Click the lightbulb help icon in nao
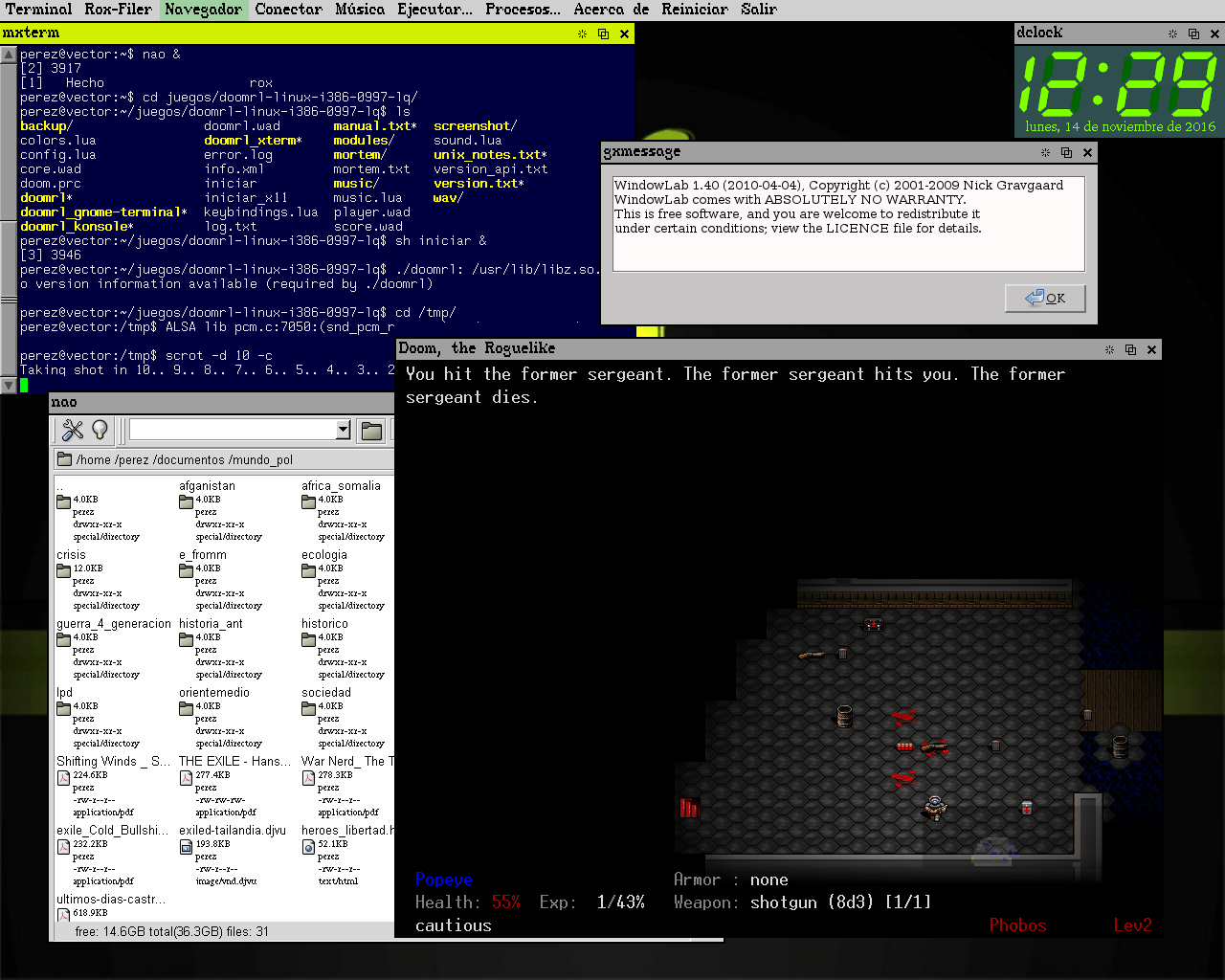Viewport: 1225px width, 980px height. (100, 431)
